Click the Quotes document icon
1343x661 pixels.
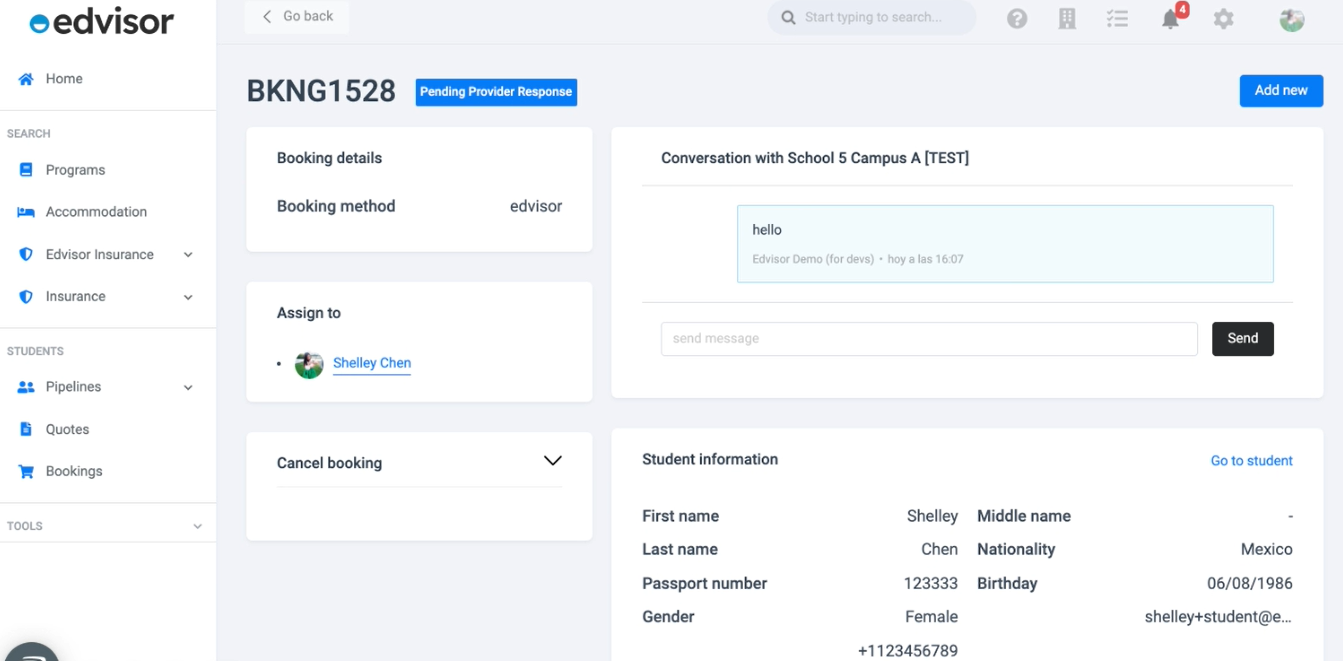coord(26,429)
